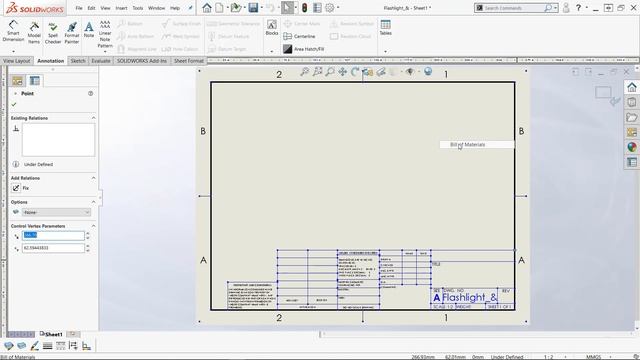Switch to the Sketch tab
Image resolution: width=640 pixels, height=360 pixels.
[x=78, y=61]
